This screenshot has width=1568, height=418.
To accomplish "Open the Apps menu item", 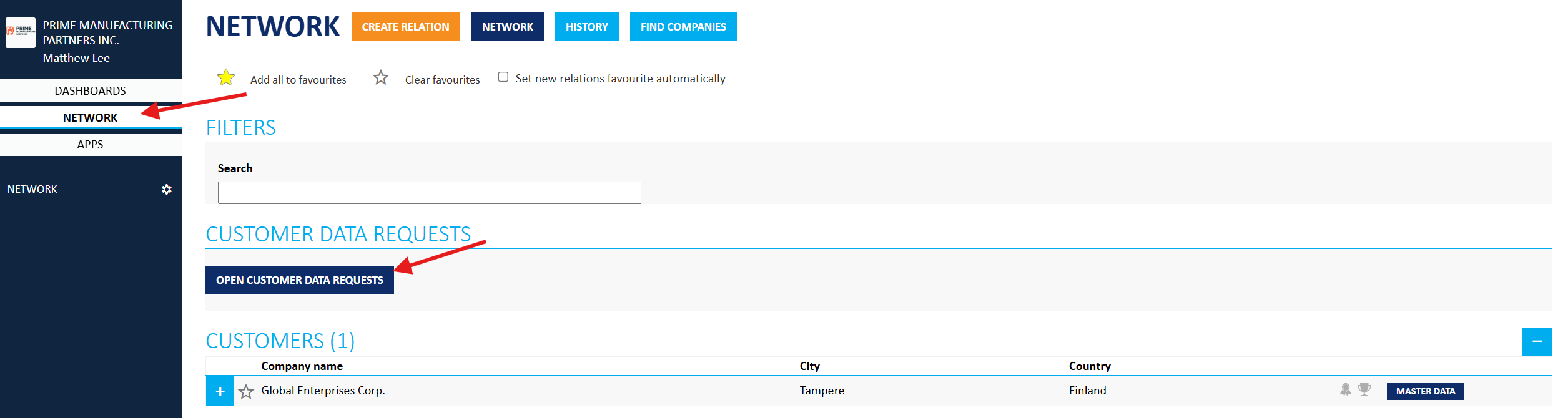I will click(x=91, y=145).
